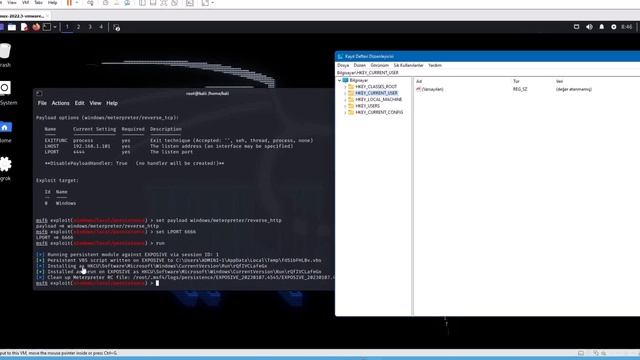The width and height of the screenshot is (640, 360).
Task: Click the terminal window title bar icon
Action: pyautogui.click(x=39, y=93)
